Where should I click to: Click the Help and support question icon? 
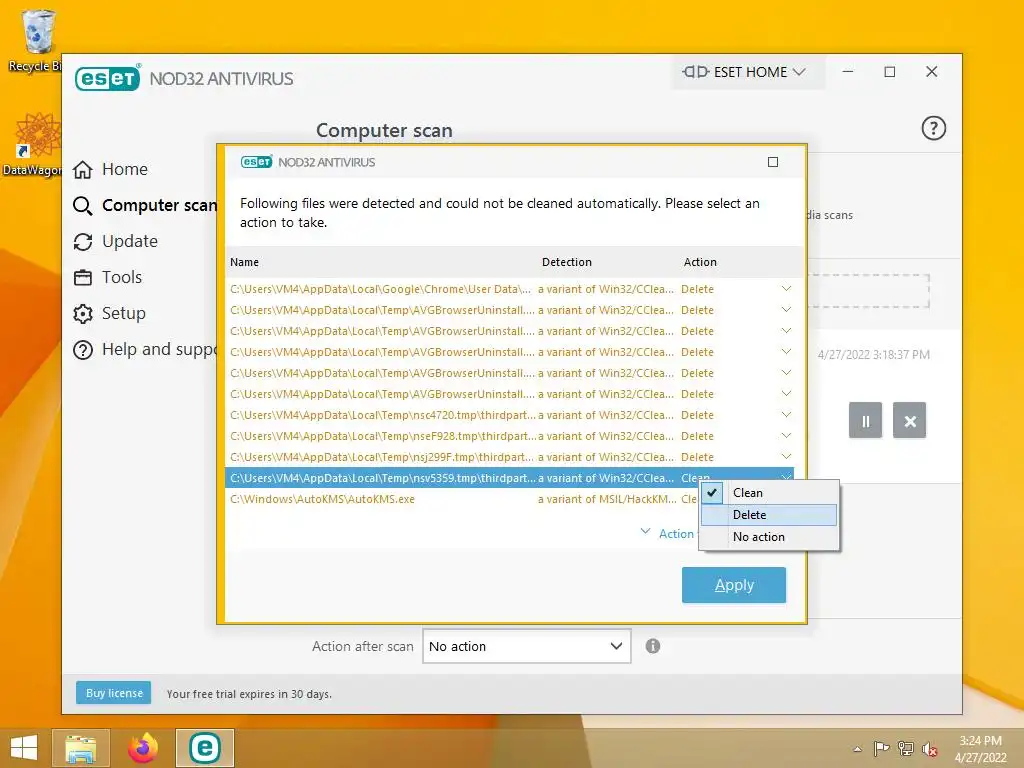[83, 350]
